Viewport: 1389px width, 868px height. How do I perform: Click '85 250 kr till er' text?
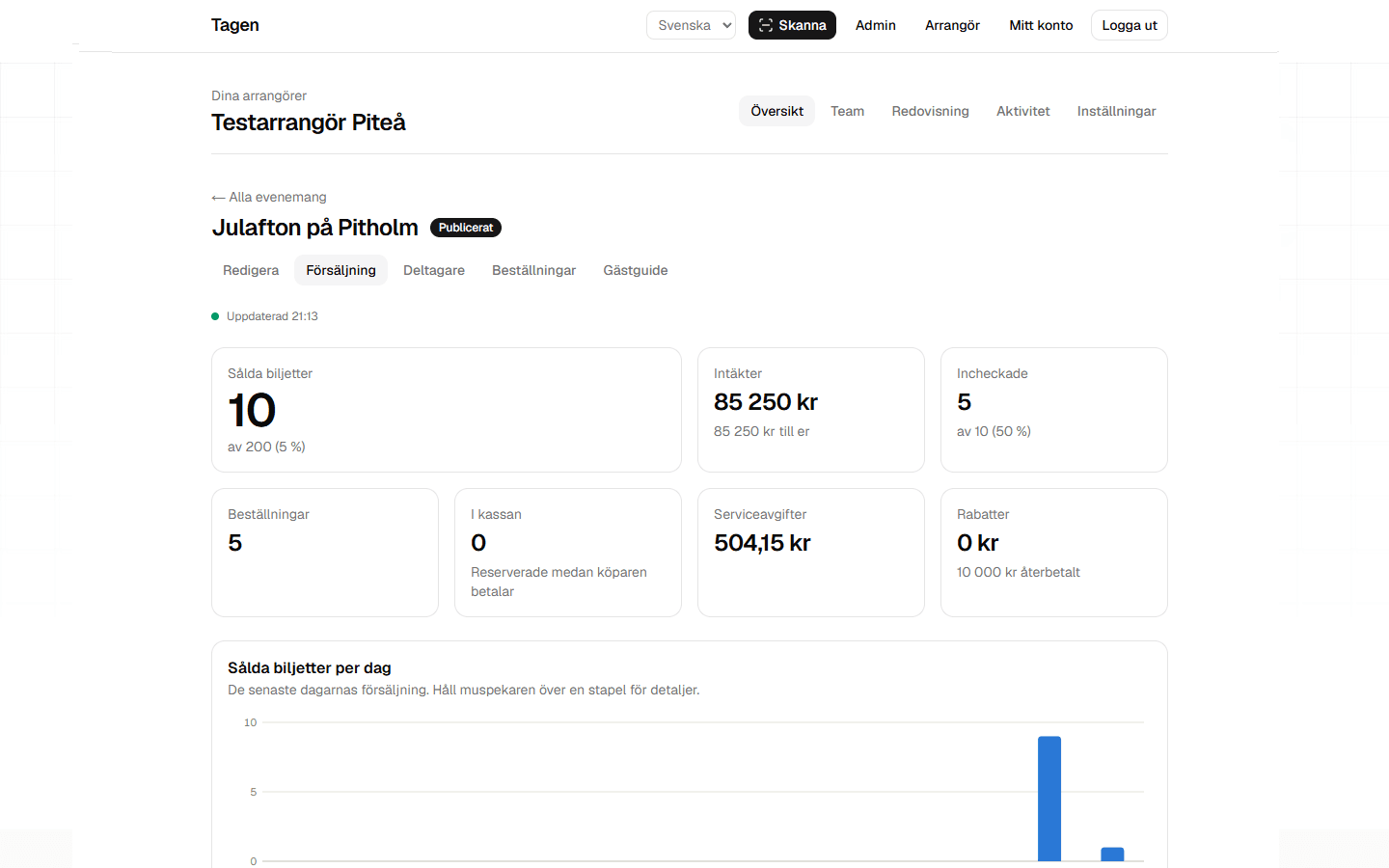tap(761, 431)
